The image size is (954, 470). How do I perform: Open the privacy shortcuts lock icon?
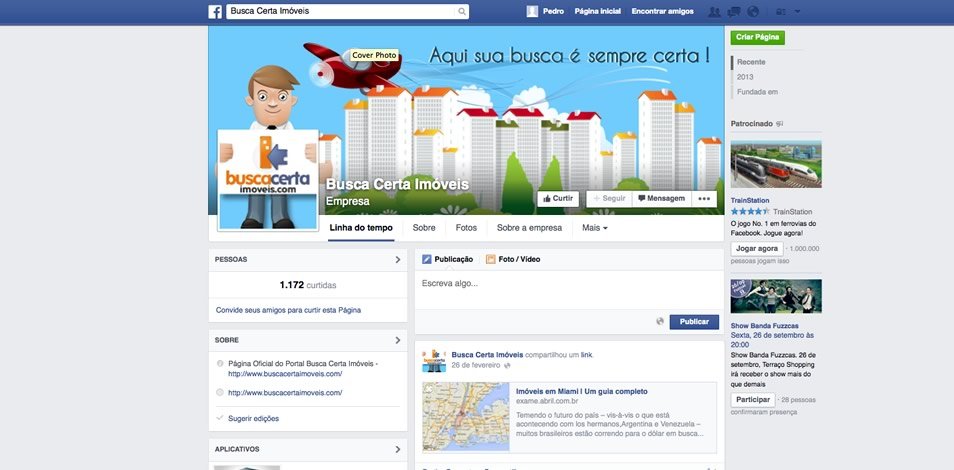click(781, 12)
